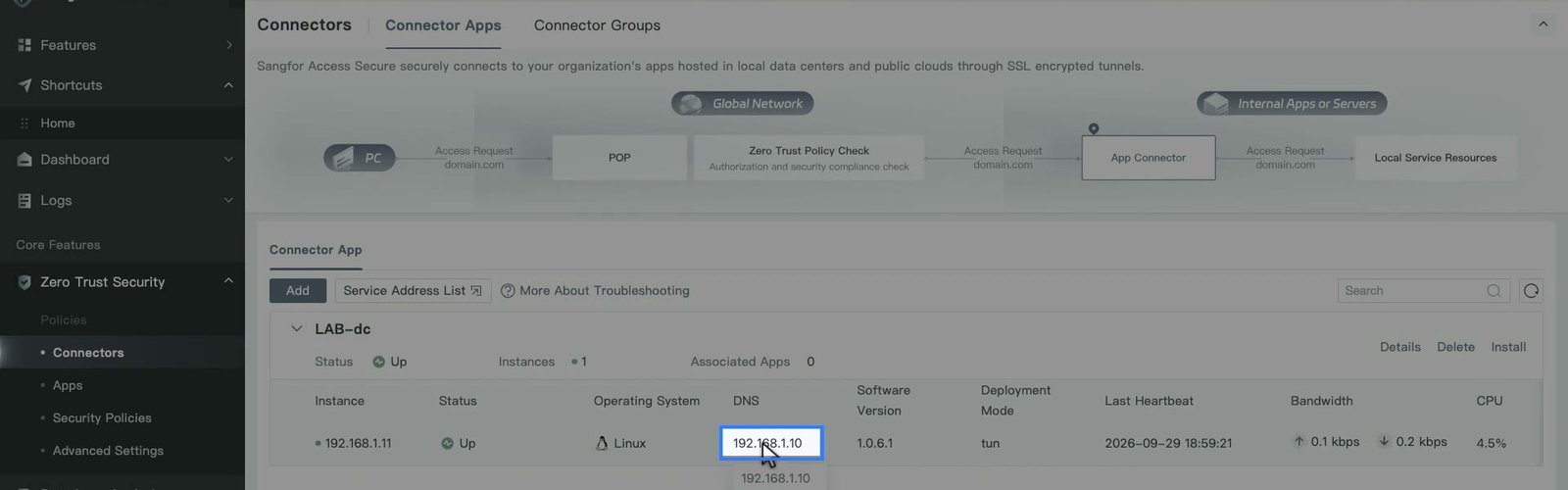This screenshot has height=490, width=1568.
Task: Delete the LAB-dc connector
Action: (1455, 347)
